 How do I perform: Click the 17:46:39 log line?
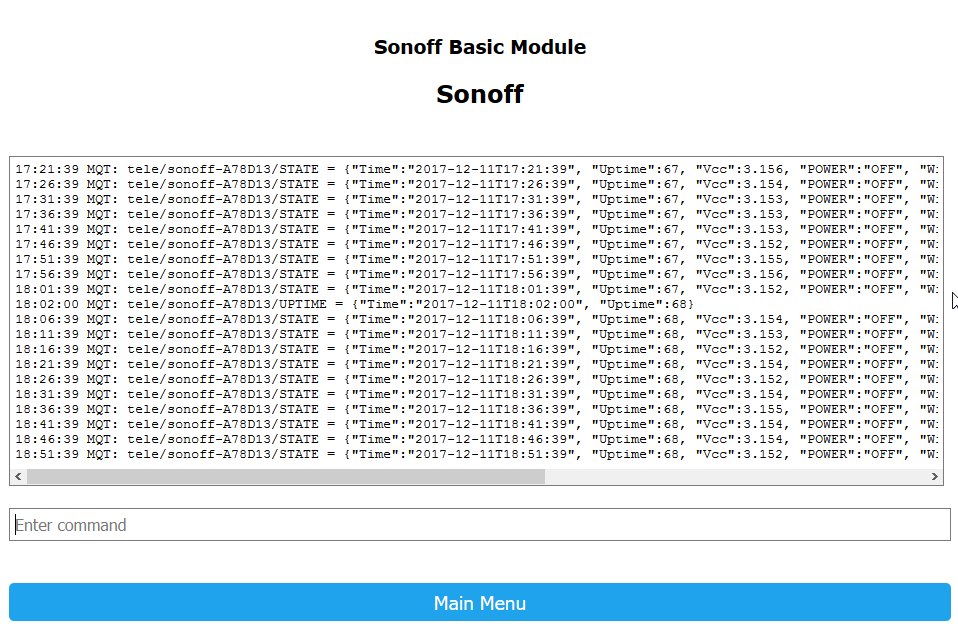tap(477, 244)
